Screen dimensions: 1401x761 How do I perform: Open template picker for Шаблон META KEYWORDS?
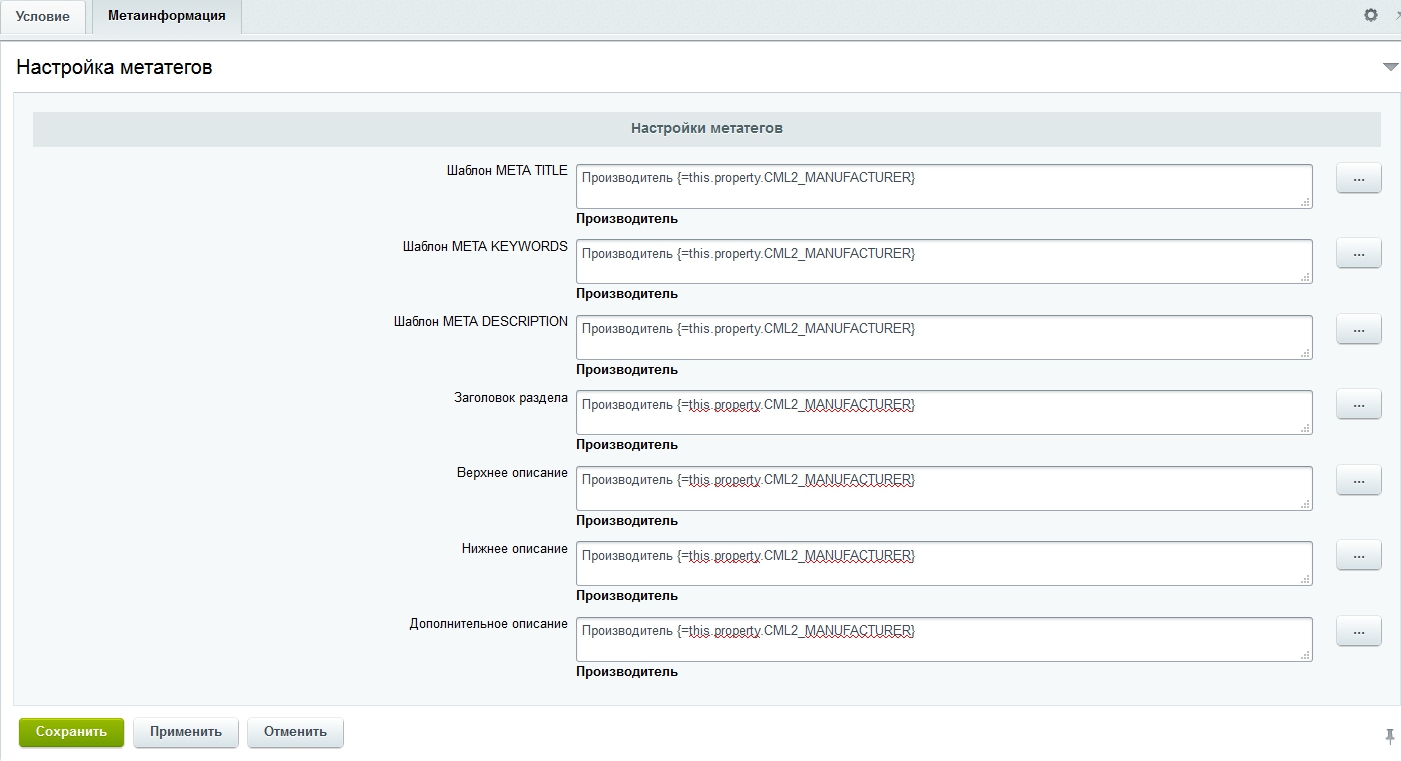coord(1359,254)
